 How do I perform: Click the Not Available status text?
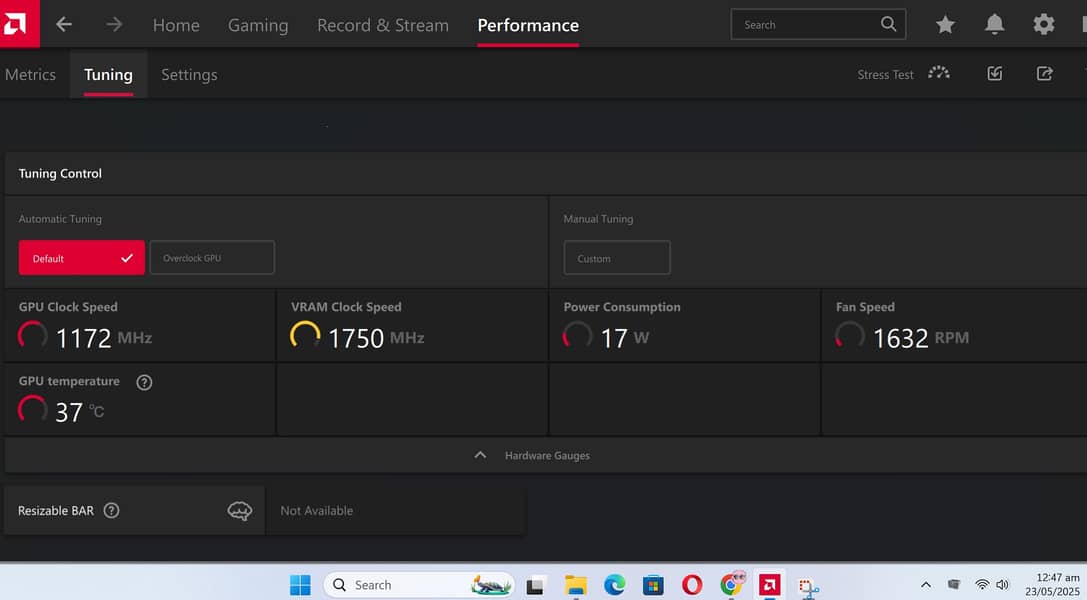point(317,511)
